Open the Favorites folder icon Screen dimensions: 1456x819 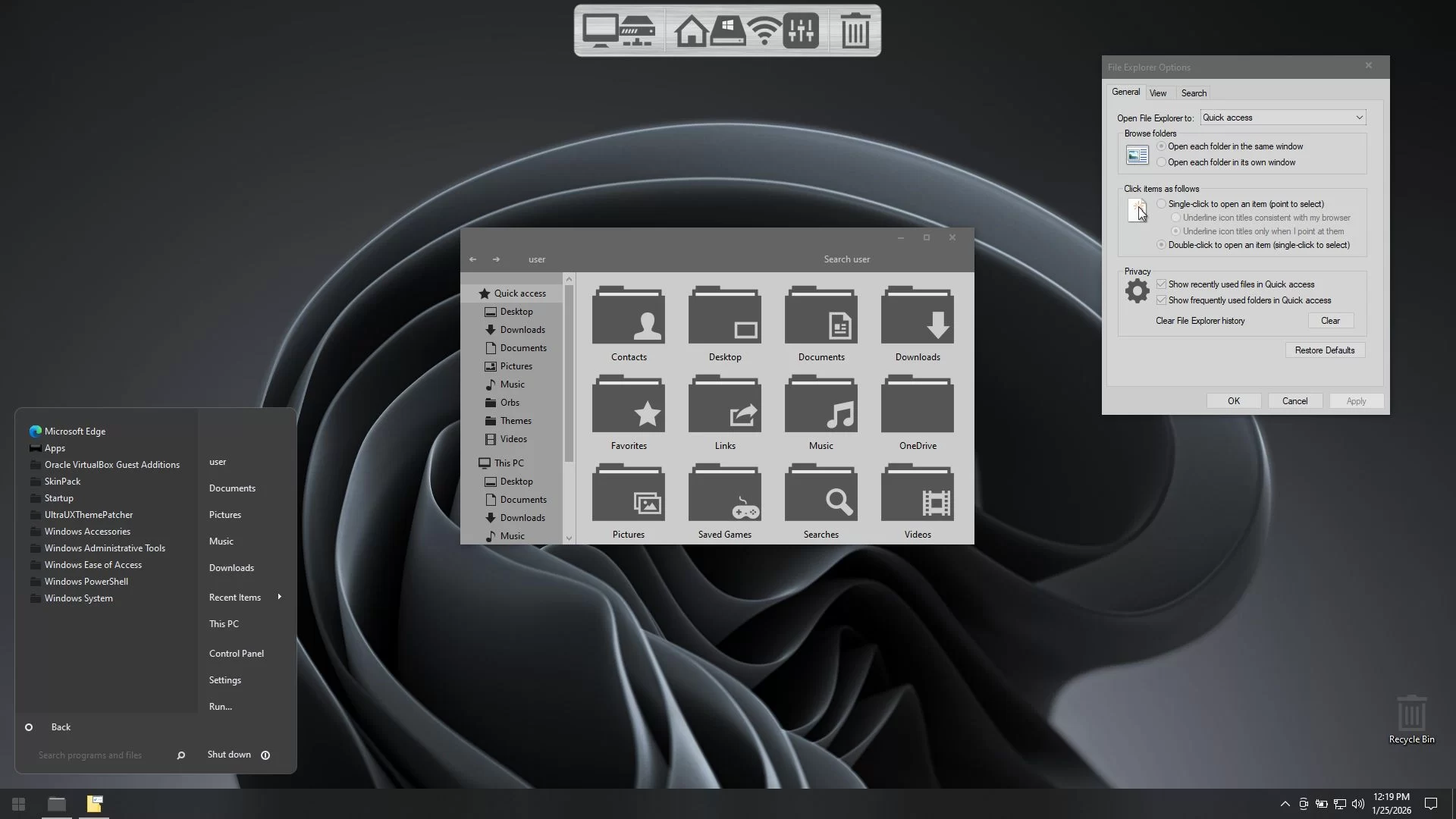coord(629,406)
